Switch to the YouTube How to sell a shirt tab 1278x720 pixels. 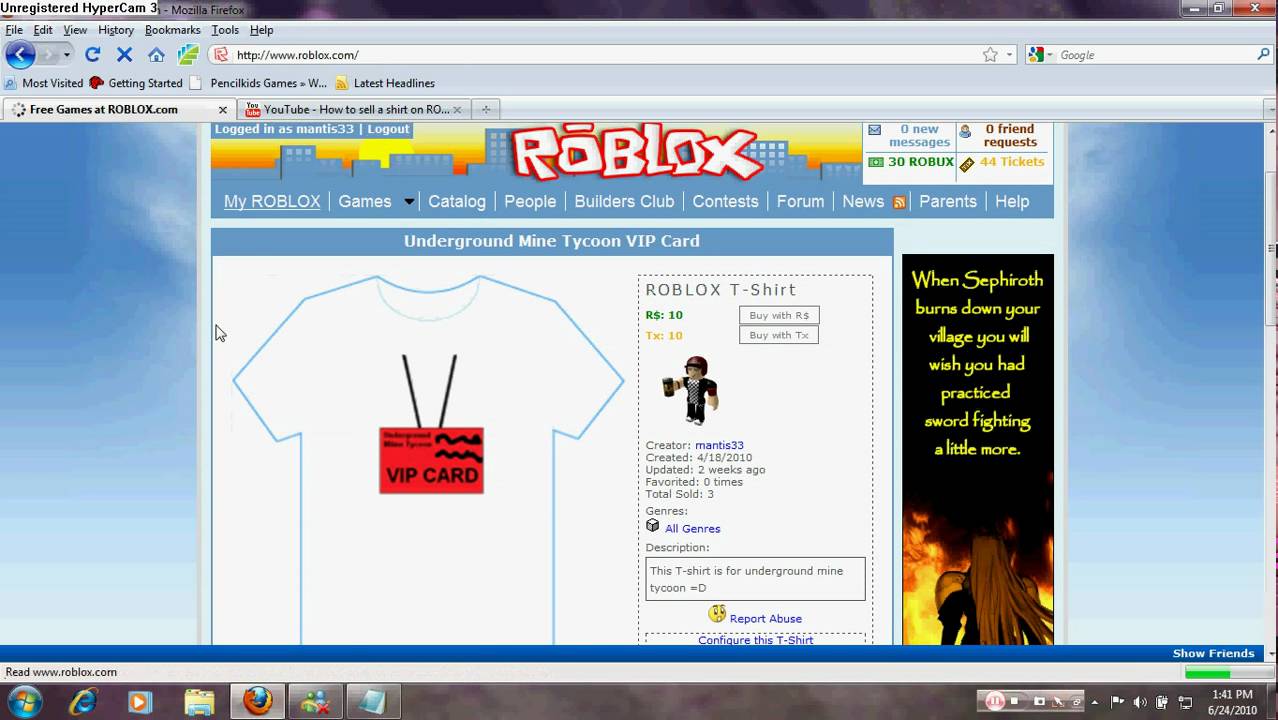353,109
